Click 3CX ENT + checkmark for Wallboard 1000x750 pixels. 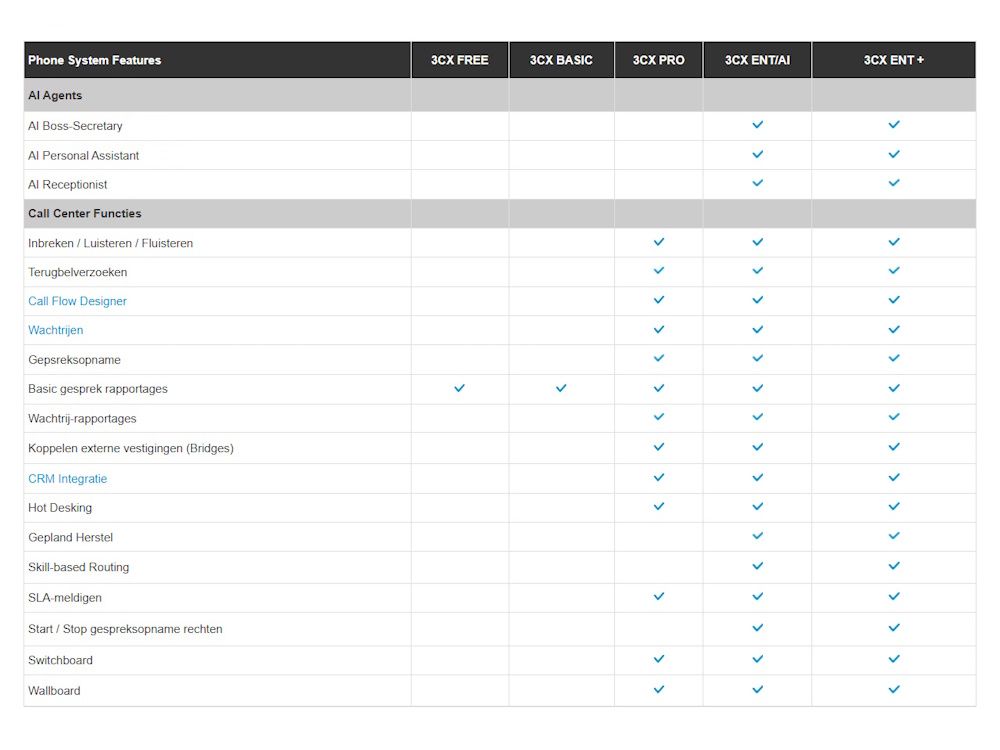pyautogui.click(x=894, y=690)
